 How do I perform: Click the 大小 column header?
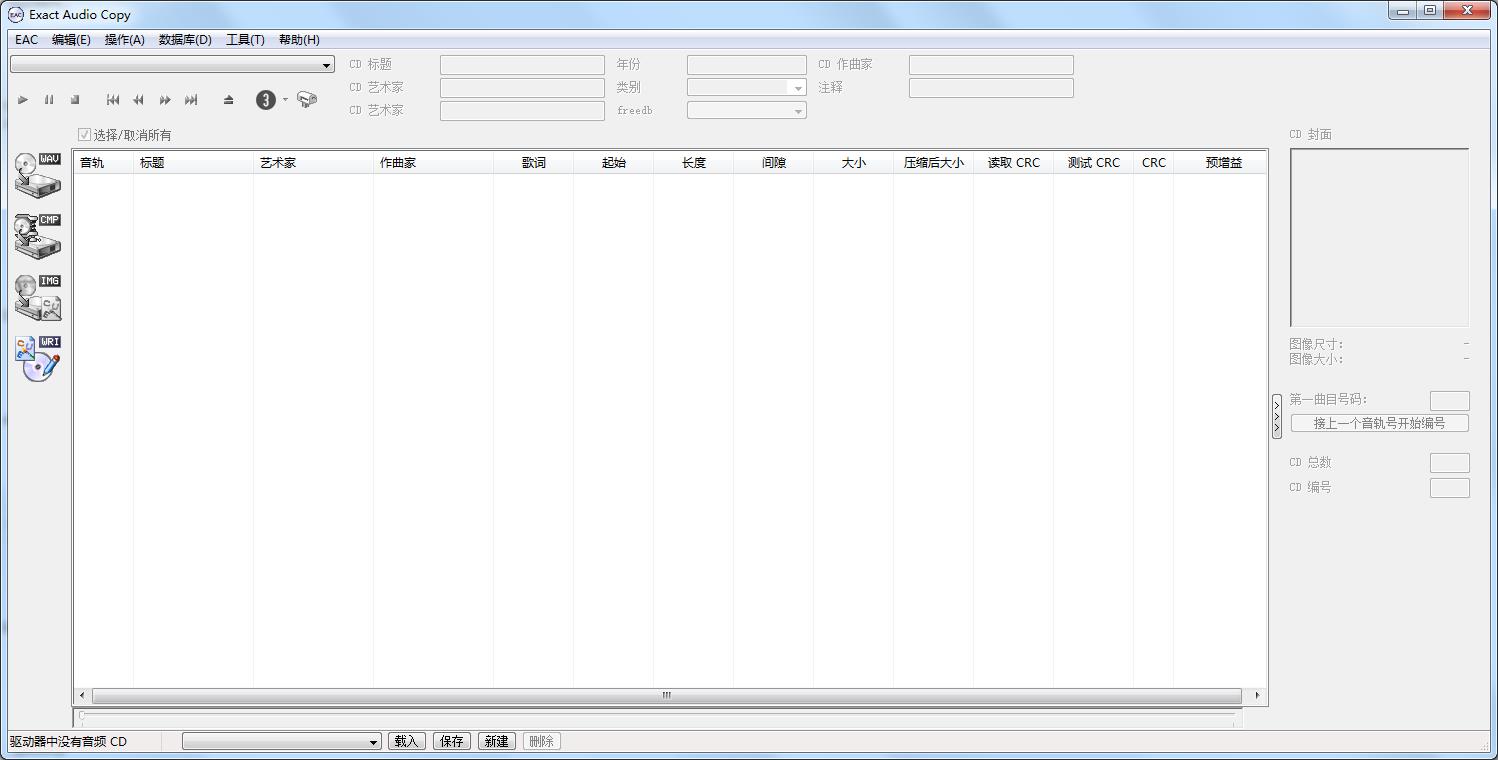[x=853, y=162]
